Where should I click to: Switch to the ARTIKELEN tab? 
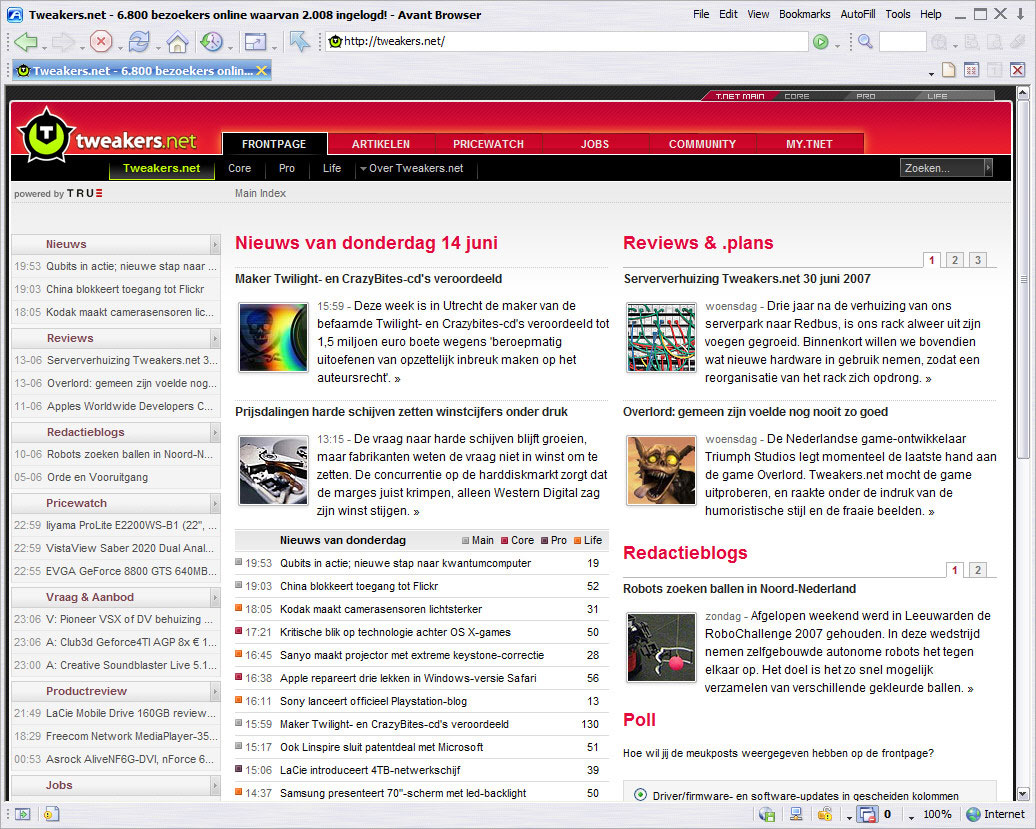tap(381, 144)
